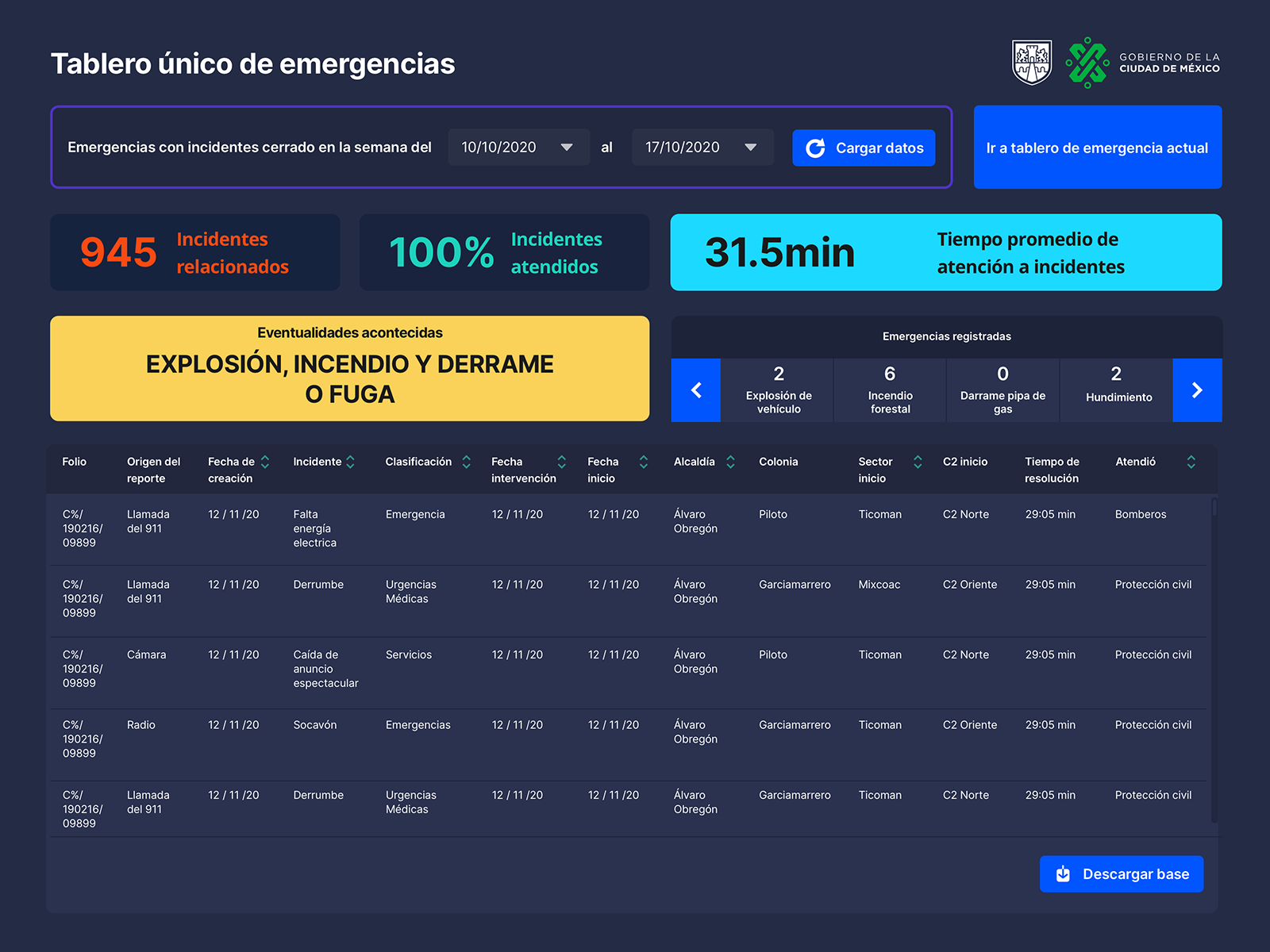Screen dimensions: 1270x952
Task: Click the Cargar datos button
Action: coord(864,148)
